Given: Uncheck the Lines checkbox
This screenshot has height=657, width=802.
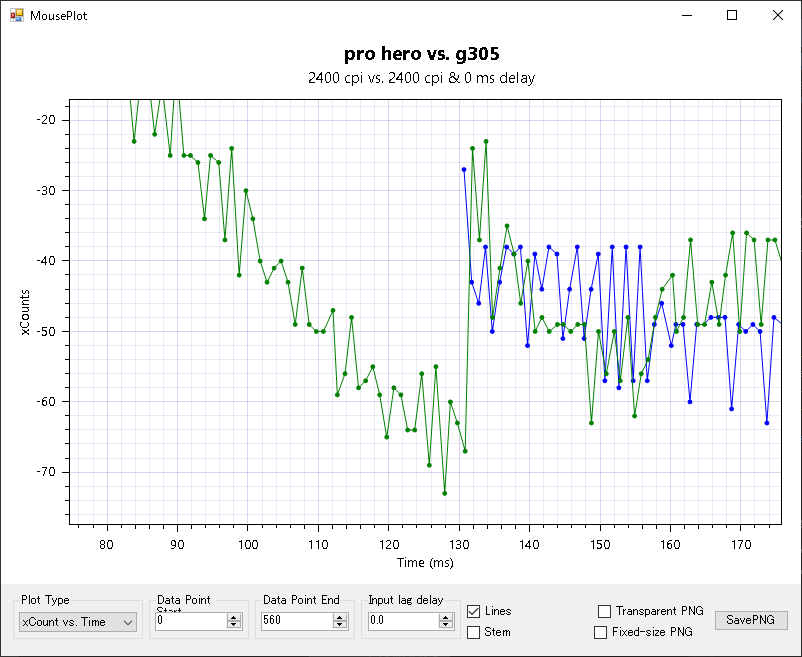Looking at the screenshot, I should pyautogui.click(x=474, y=611).
